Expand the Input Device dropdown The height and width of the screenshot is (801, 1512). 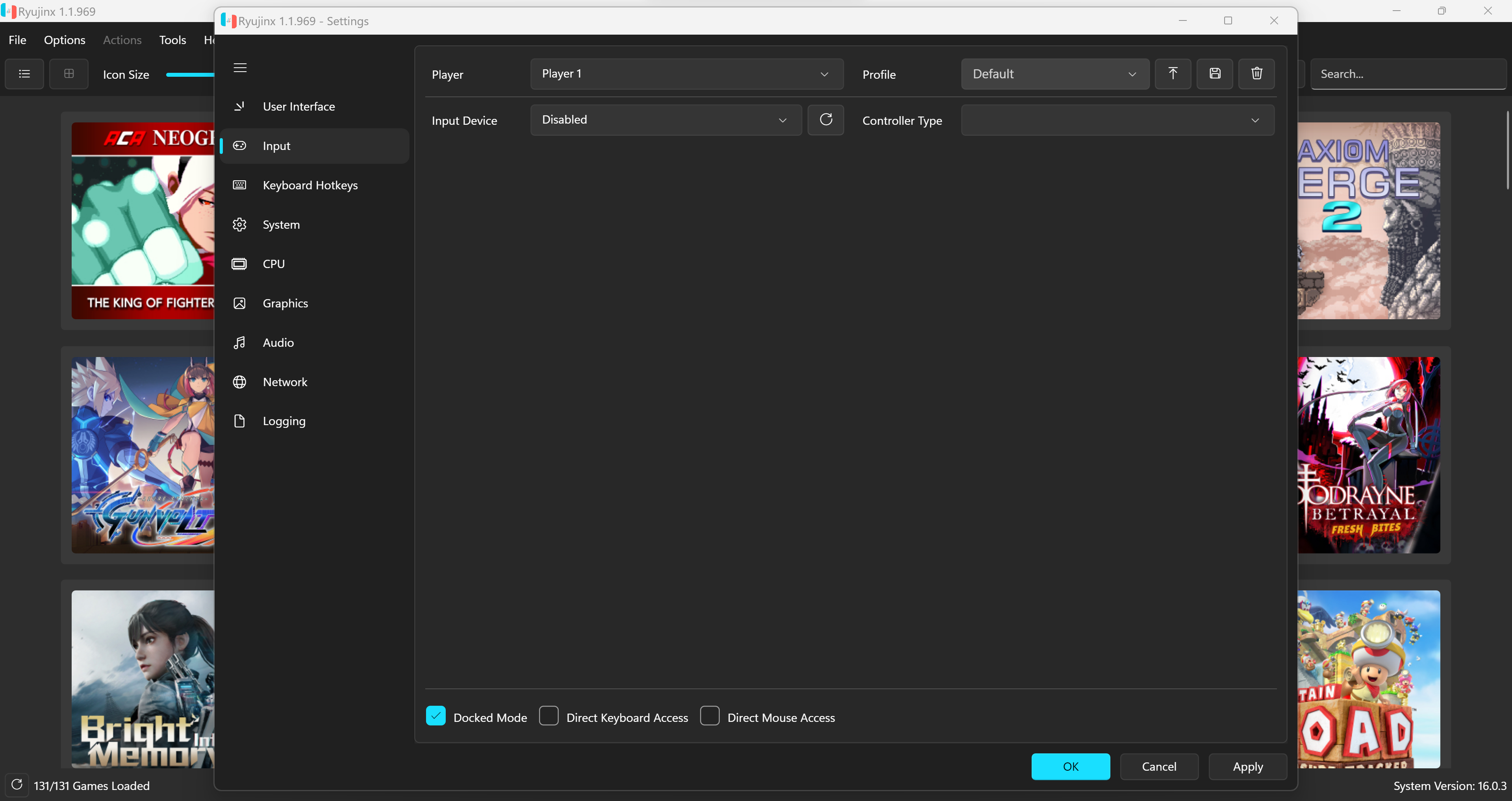coord(665,120)
